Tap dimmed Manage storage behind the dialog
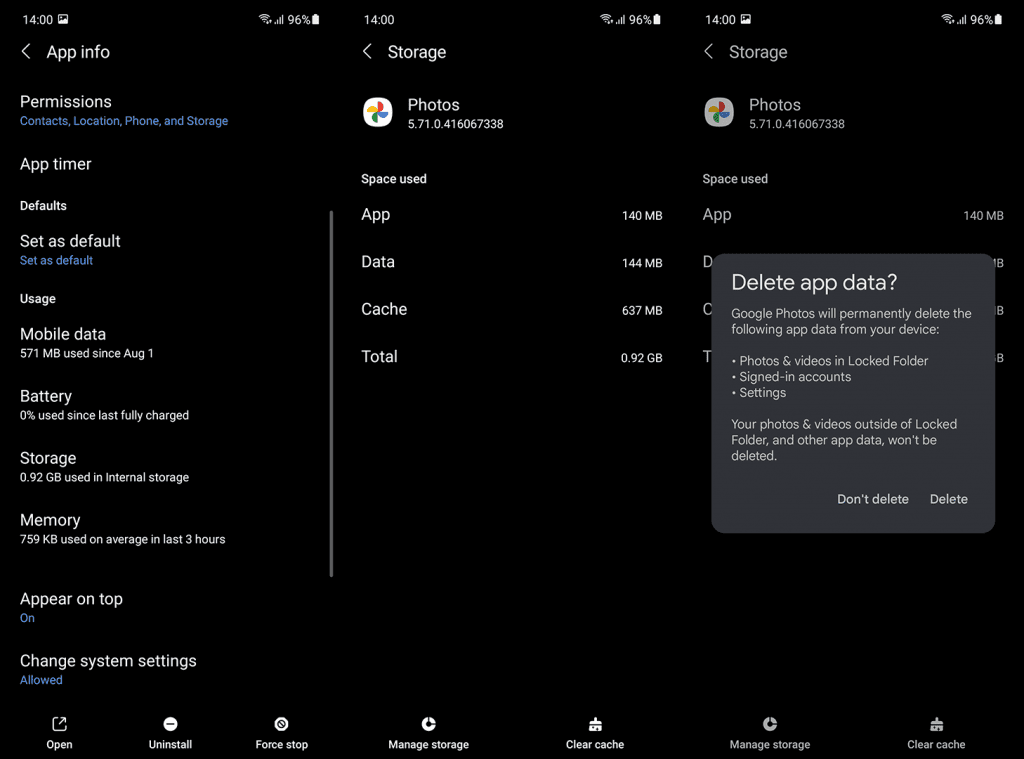The height and width of the screenshot is (759, 1024). (x=770, y=733)
